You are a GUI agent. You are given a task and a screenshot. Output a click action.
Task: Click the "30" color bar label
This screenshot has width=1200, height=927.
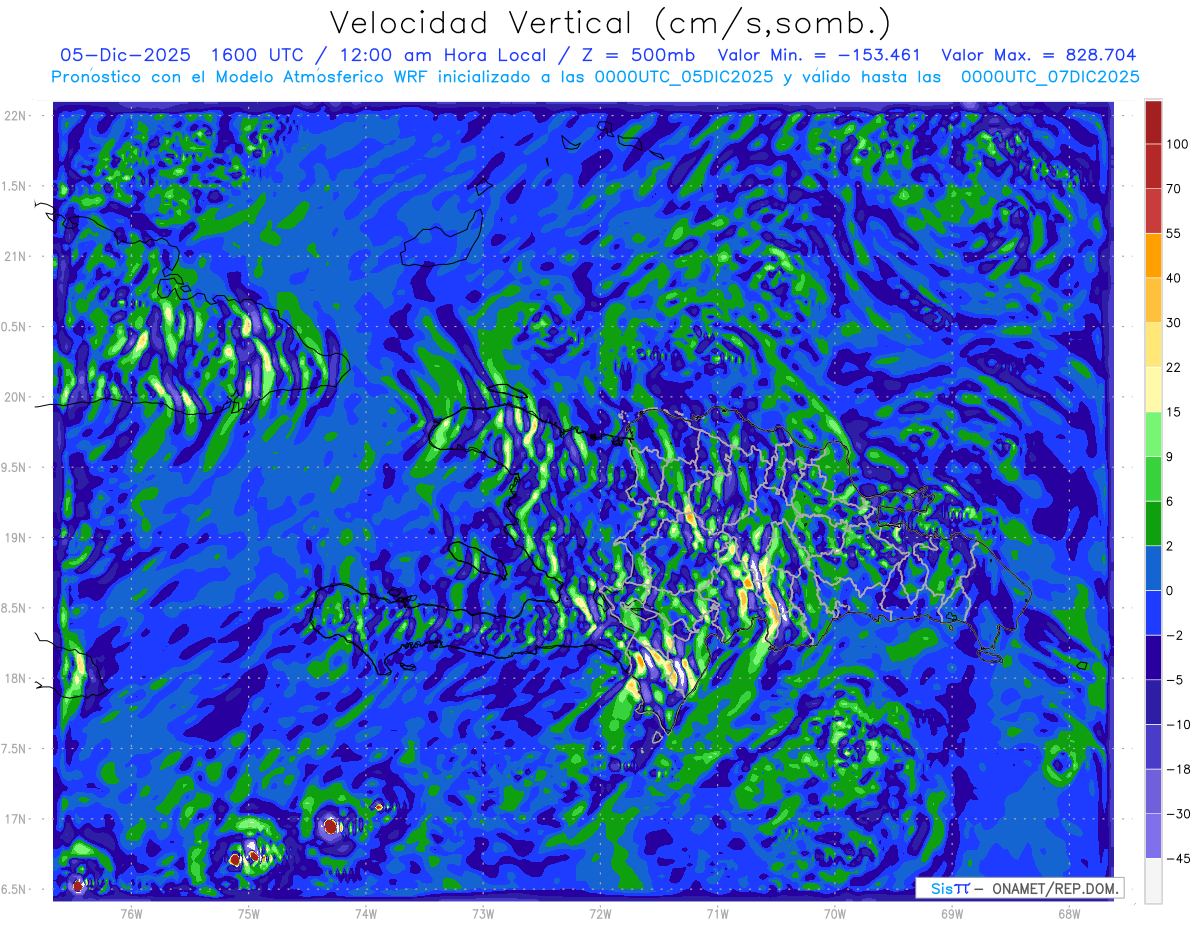1174,323
